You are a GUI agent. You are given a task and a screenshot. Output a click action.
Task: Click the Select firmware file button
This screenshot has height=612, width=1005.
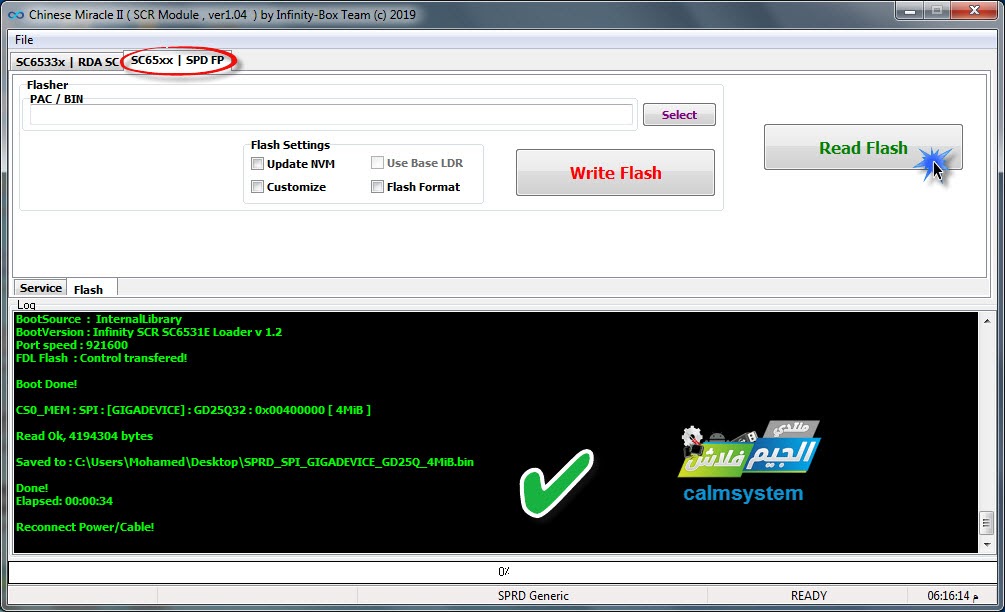(679, 115)
